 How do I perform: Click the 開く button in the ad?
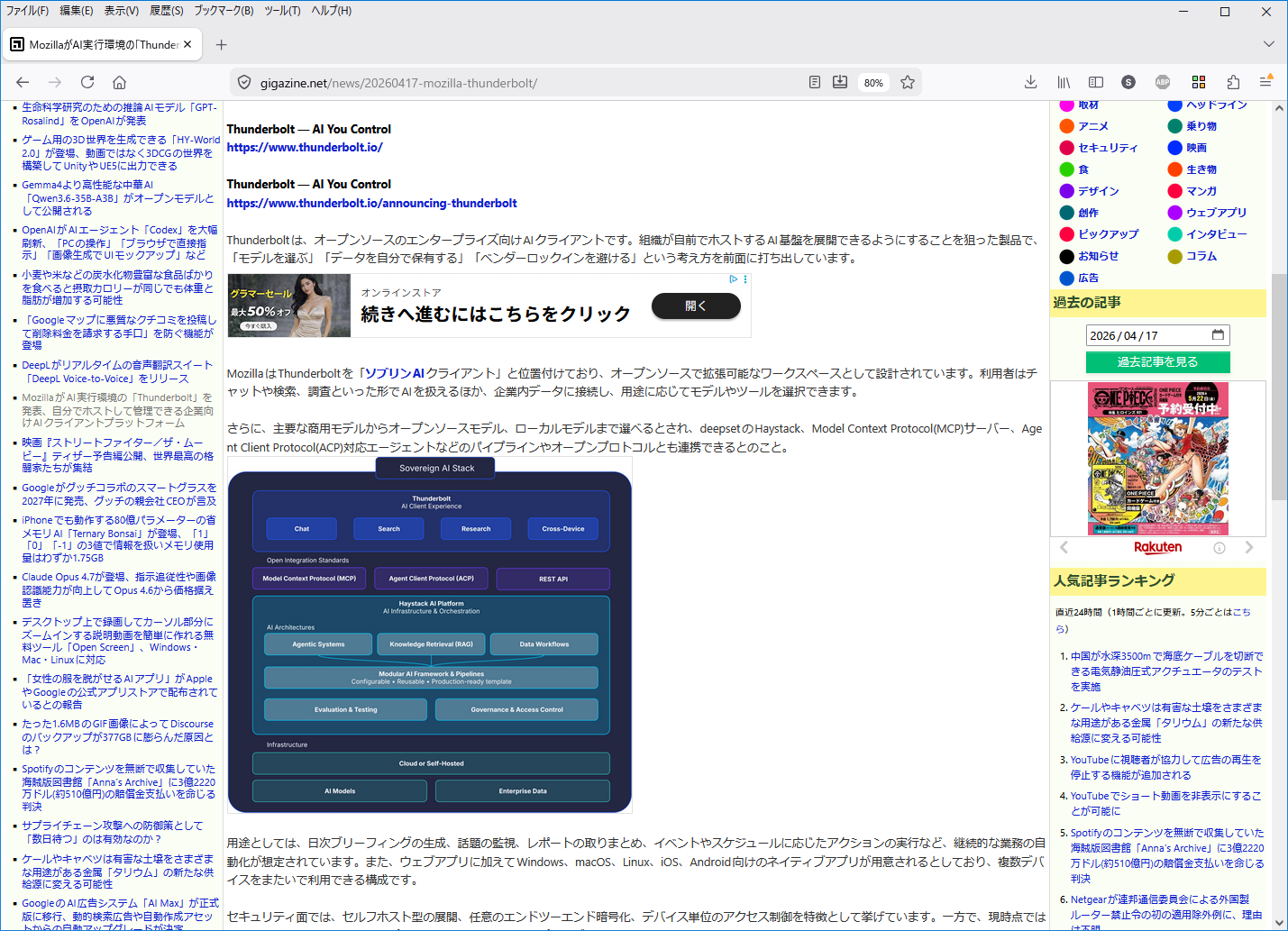tap(696, 306)
